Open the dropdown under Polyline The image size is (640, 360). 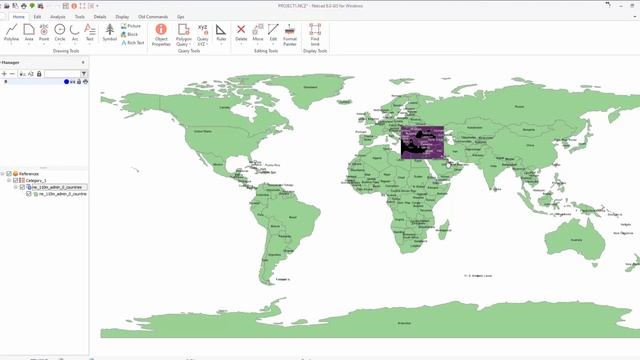[x=11, y=44]
